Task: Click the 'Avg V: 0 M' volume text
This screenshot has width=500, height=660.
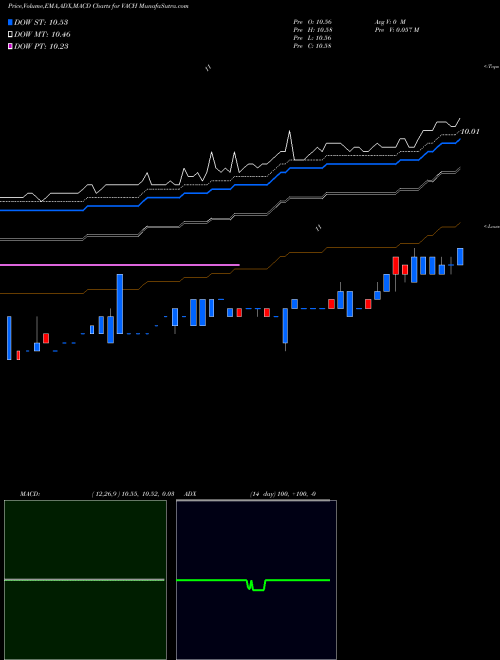Action: [x=389, y=21]
